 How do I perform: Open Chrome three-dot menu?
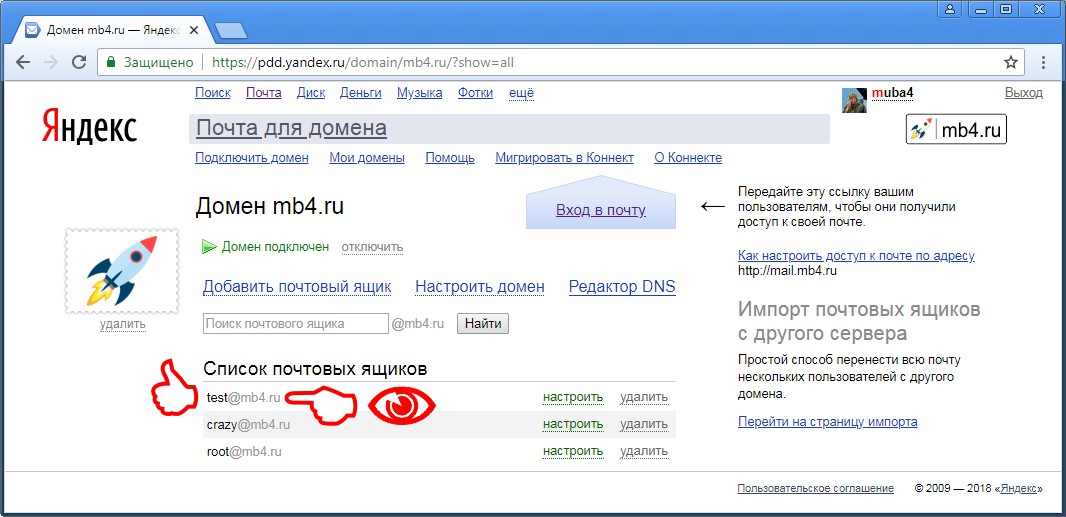pyautogui.click(x=1044, y=63)
